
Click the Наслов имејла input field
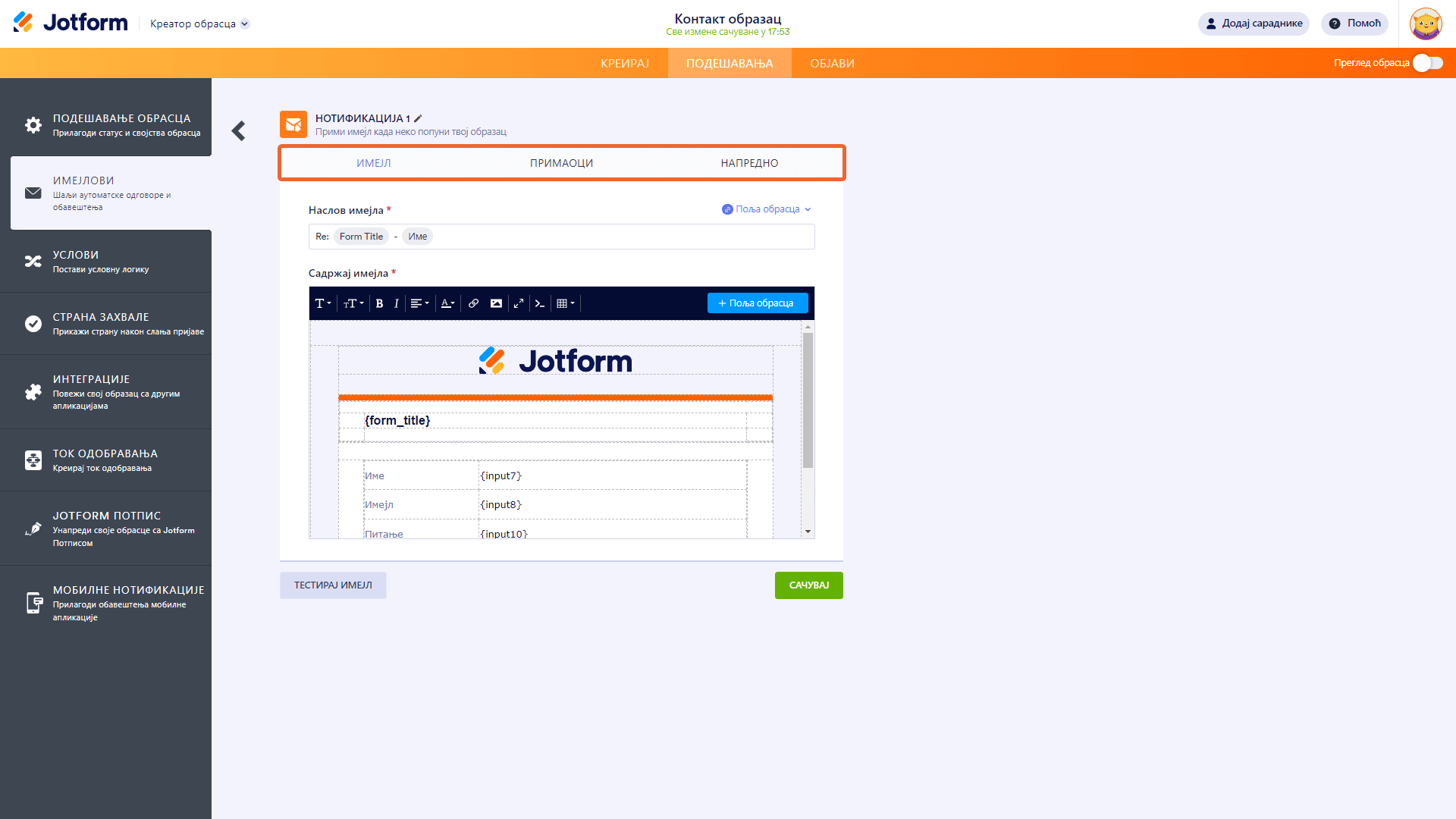622,237
